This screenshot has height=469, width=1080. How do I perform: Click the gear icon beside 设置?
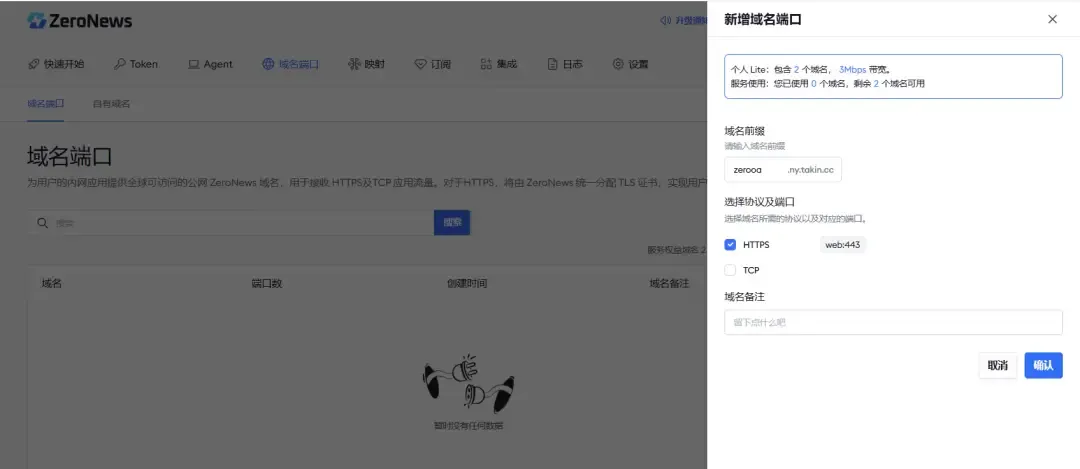point(618,64)
